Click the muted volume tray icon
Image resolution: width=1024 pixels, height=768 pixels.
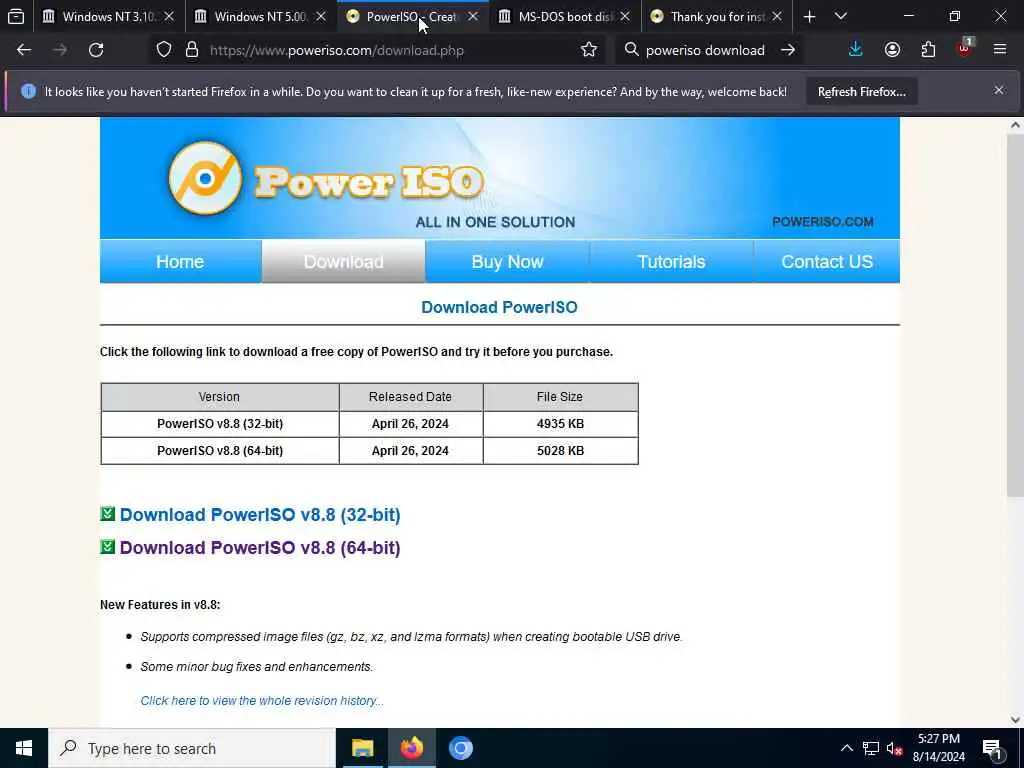(895, 748)
